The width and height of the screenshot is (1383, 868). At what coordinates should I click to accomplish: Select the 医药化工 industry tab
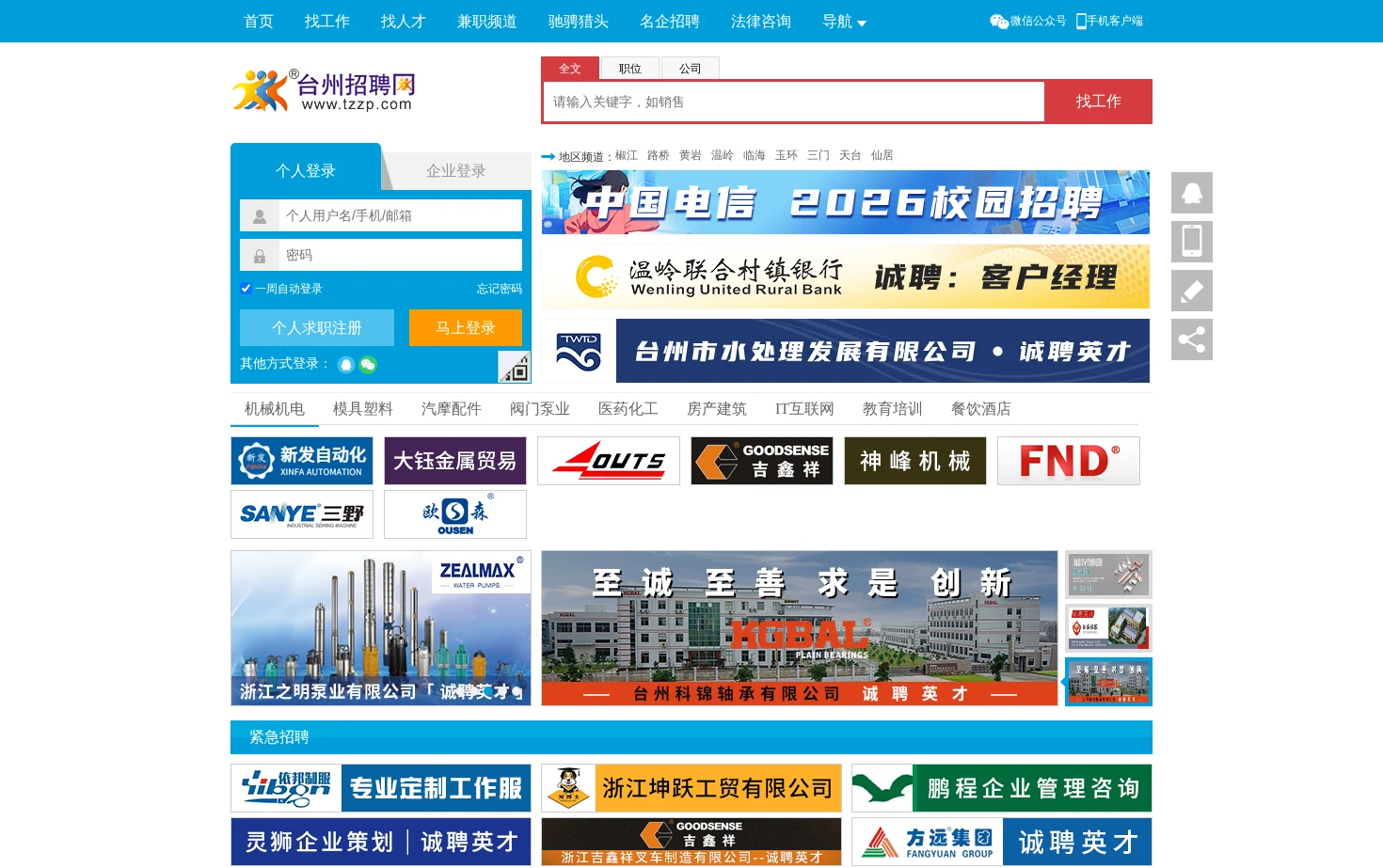coord(628,409)
